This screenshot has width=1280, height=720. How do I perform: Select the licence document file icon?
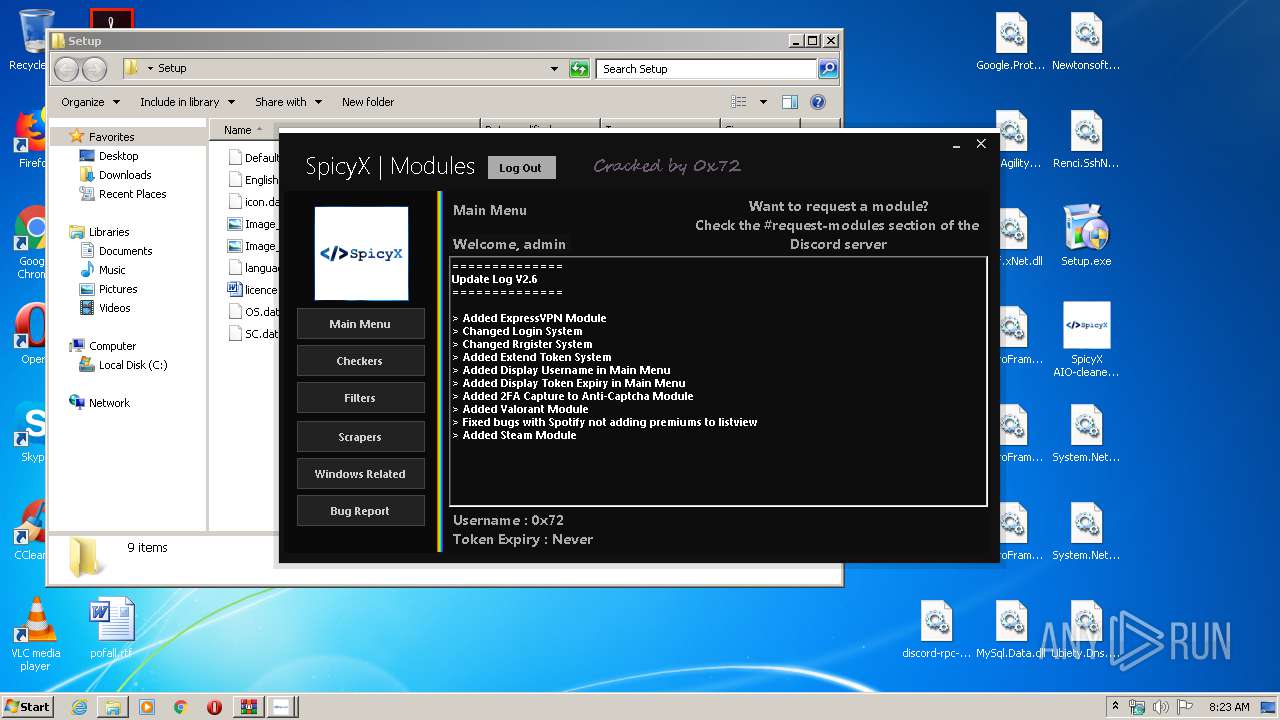point(235,290)
